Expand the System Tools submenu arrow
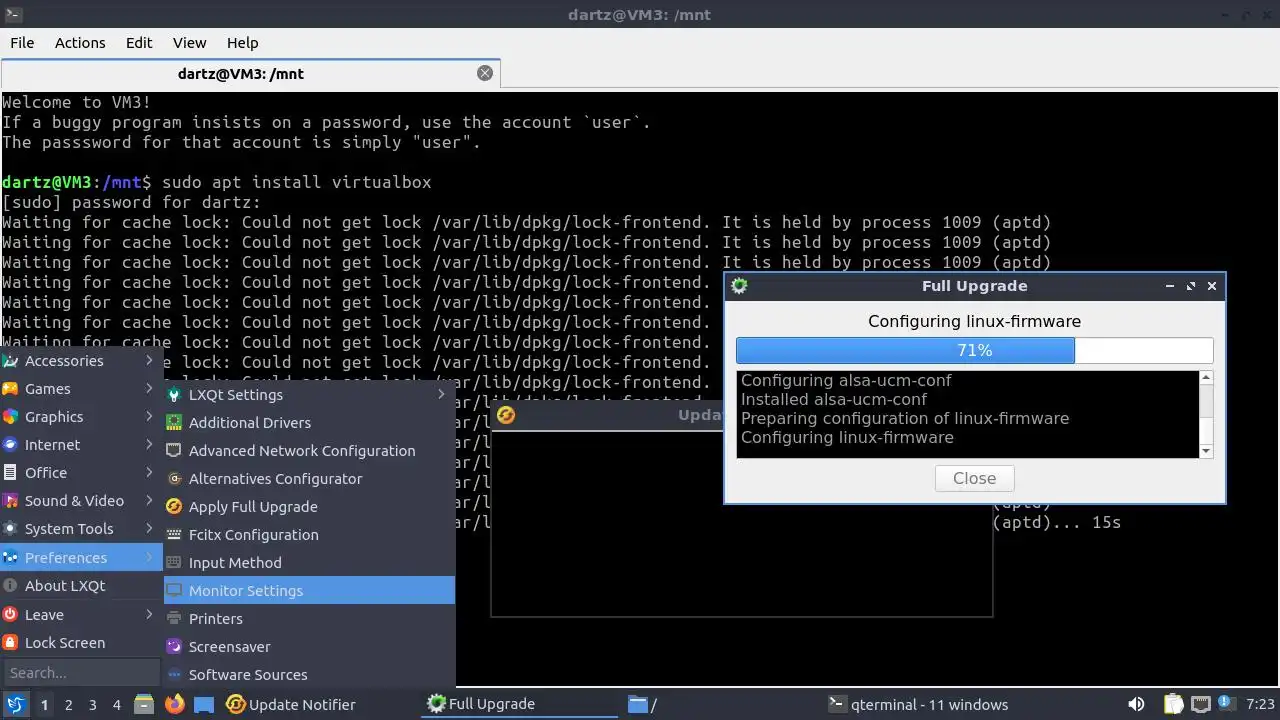The image size is (1280, 720). point(149,529)
